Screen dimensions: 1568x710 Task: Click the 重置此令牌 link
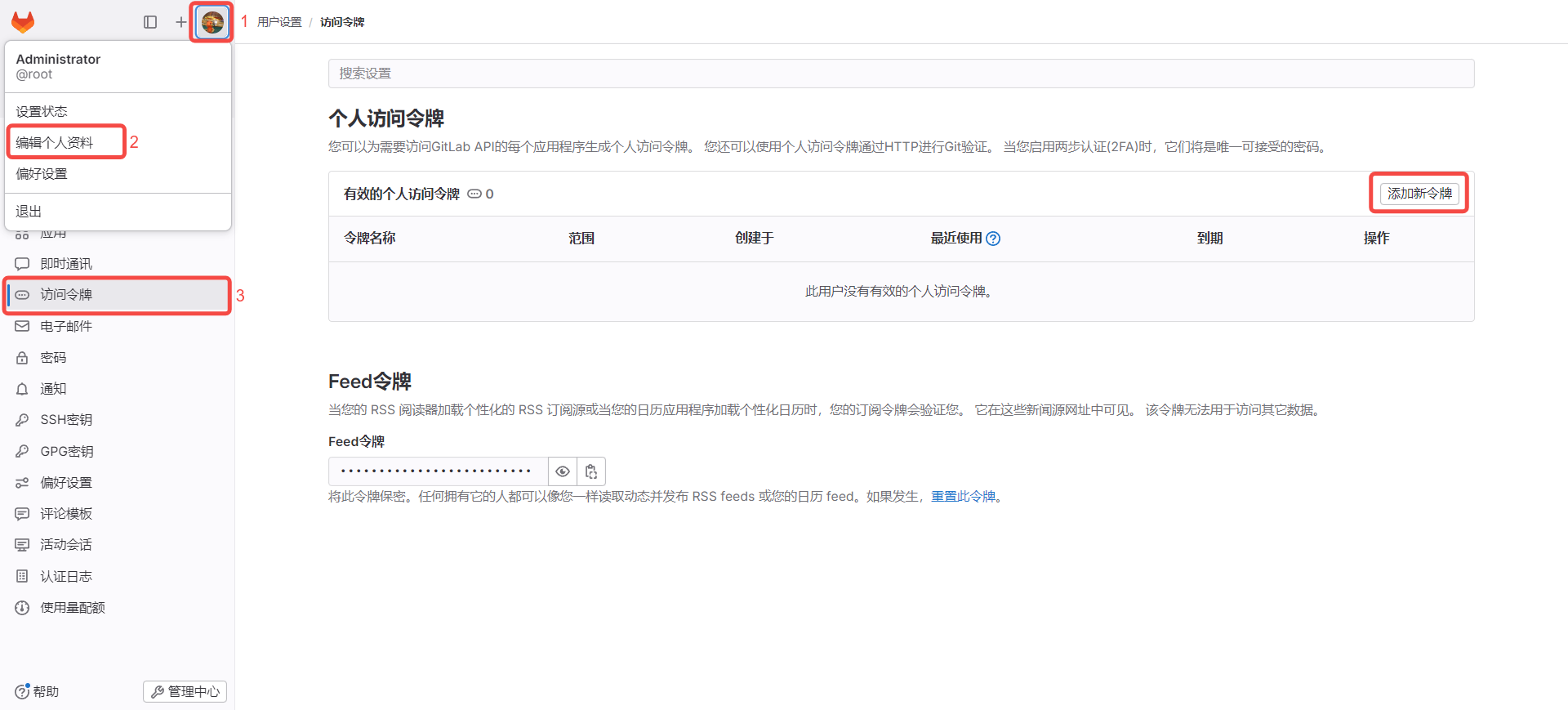tap(963, 497)
